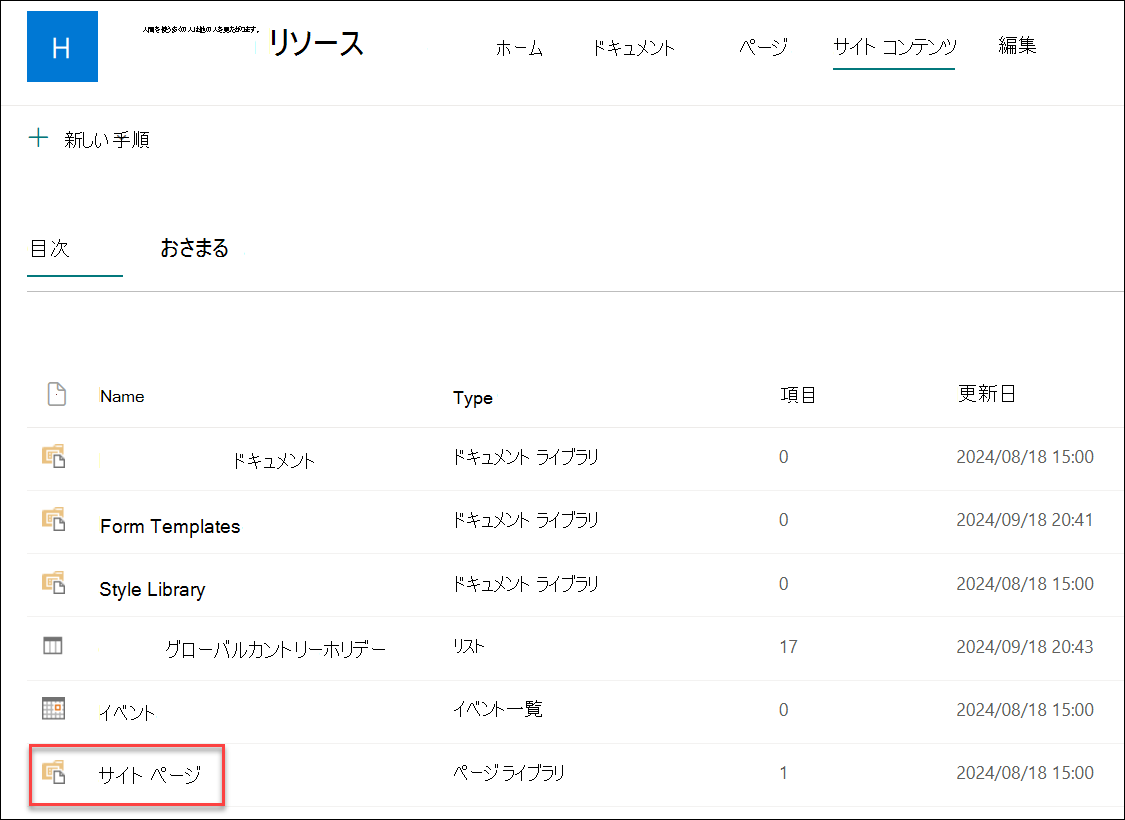Open the Style Library entry
Viewport: 1125px width, 820px height.
point(152,590)
